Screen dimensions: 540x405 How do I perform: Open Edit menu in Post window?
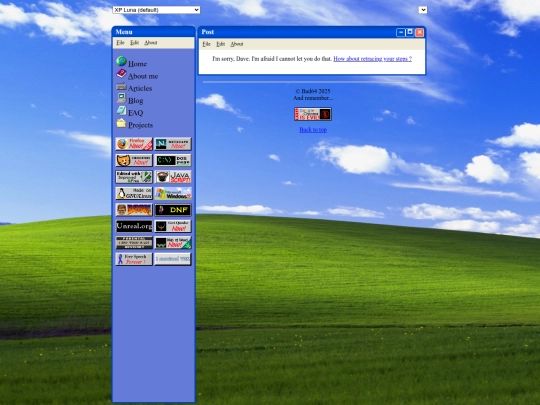(x=220, y=44)
